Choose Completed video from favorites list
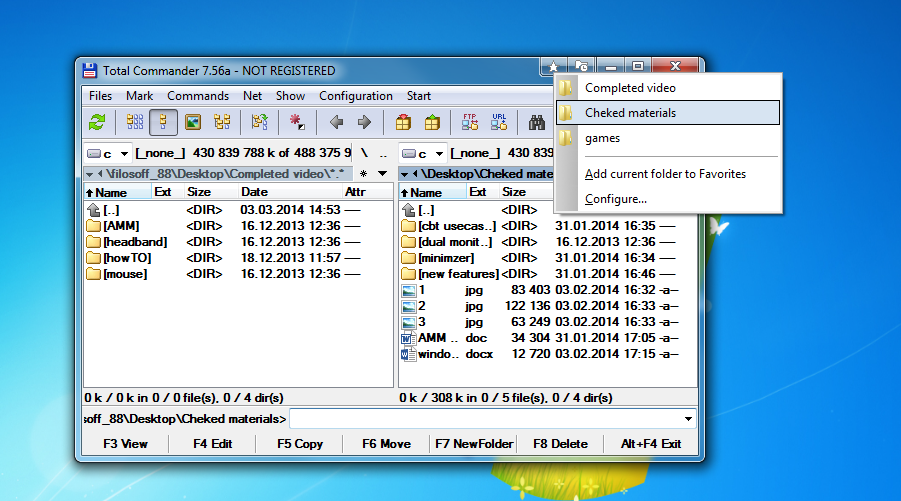The height and width of the screenshot is (501, 901). pos(668,88)
